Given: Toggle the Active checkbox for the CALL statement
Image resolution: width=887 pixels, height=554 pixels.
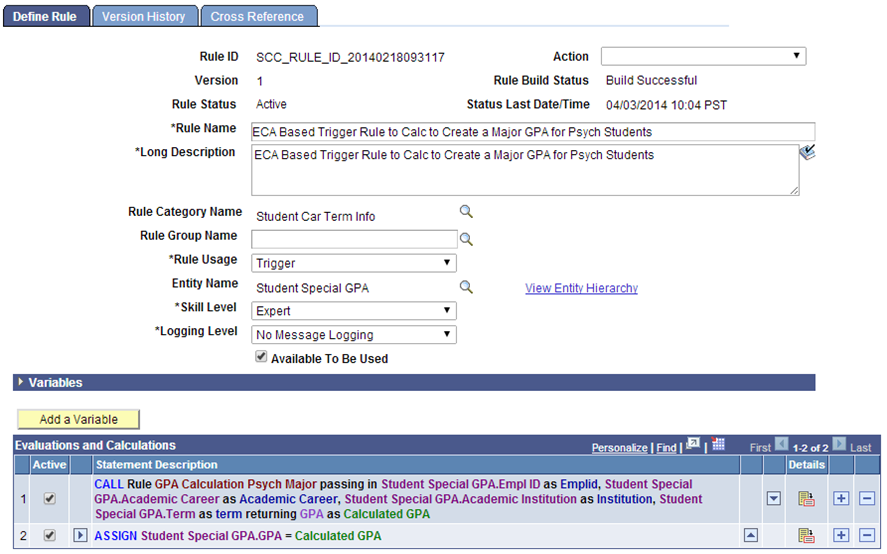Looking at the screenshot, I should point(50,499).
